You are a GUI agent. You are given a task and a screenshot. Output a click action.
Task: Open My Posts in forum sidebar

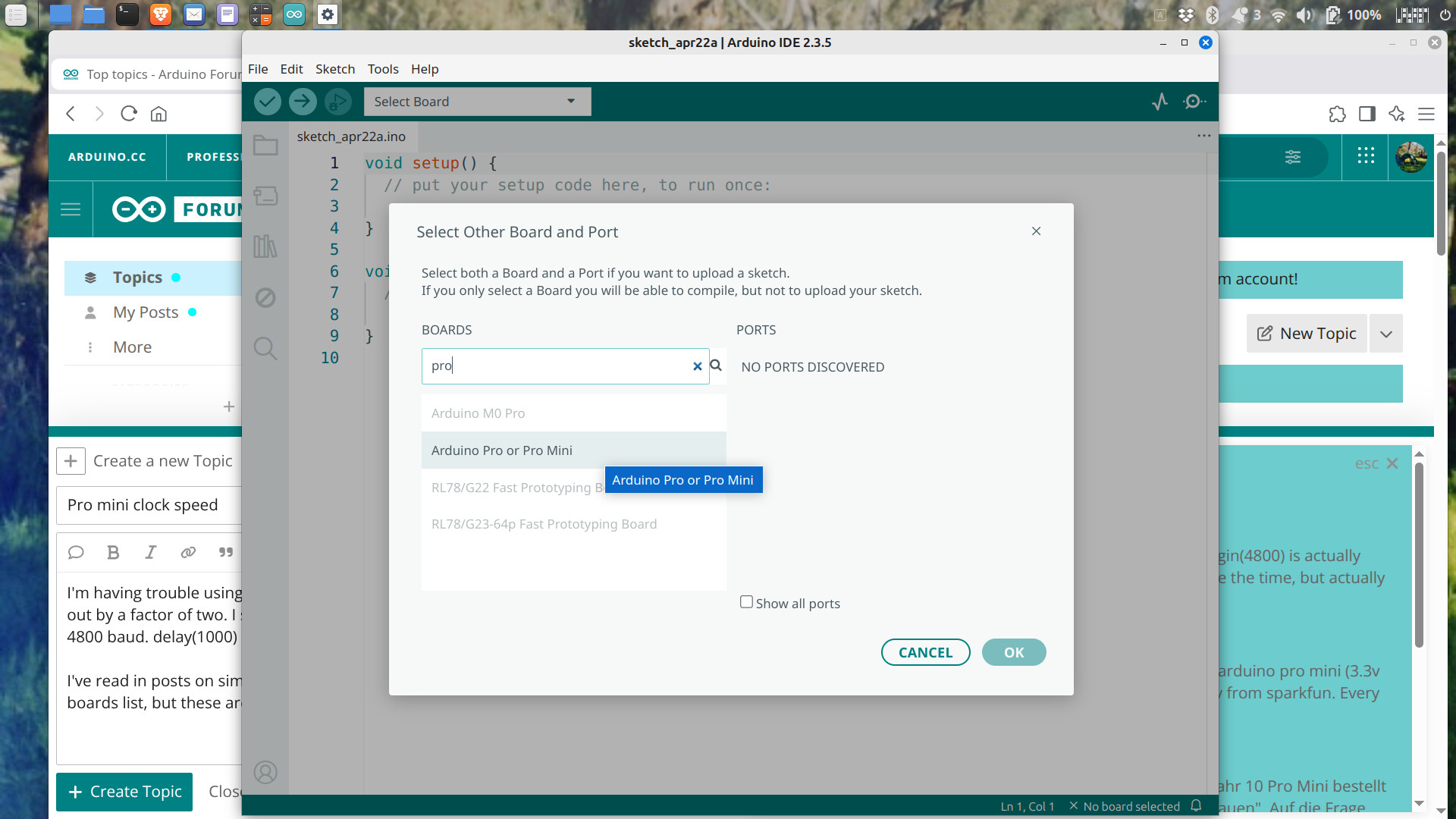146,312
